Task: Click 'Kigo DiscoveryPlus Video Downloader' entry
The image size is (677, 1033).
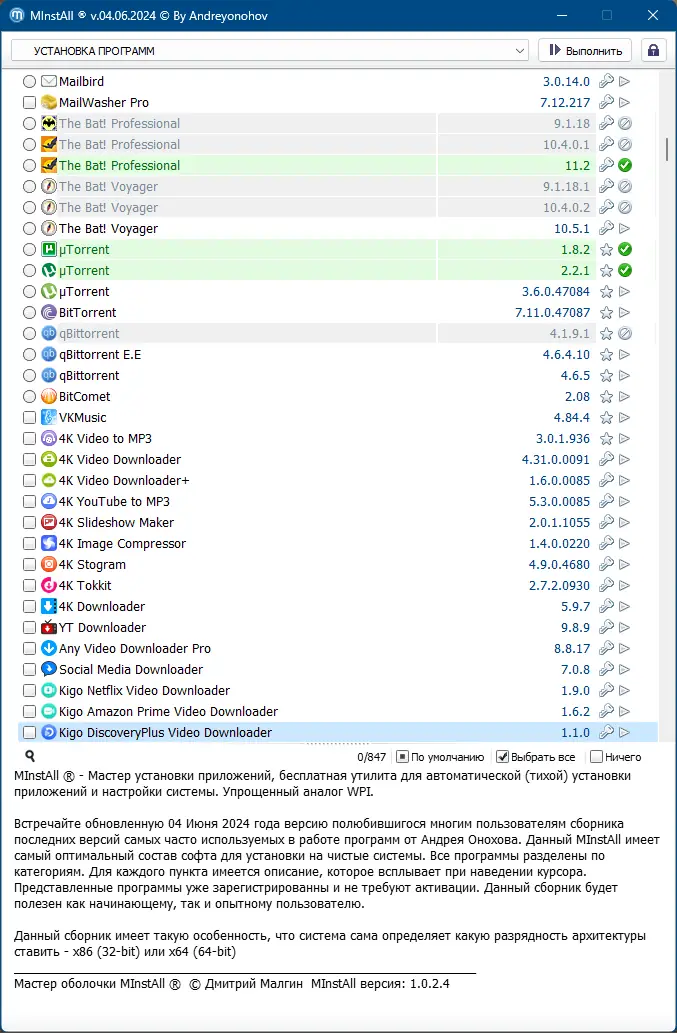Action: point(165,733)
